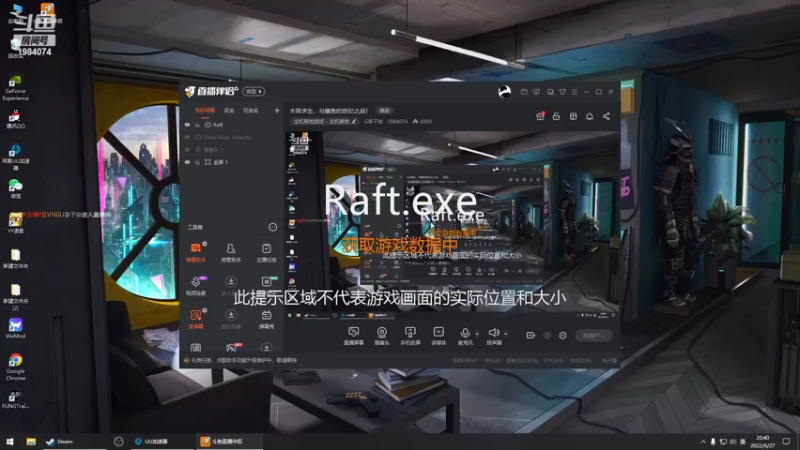The image size is (800, 450).
Task: Expand the microphone options arrow
Action: click(477, 334)
